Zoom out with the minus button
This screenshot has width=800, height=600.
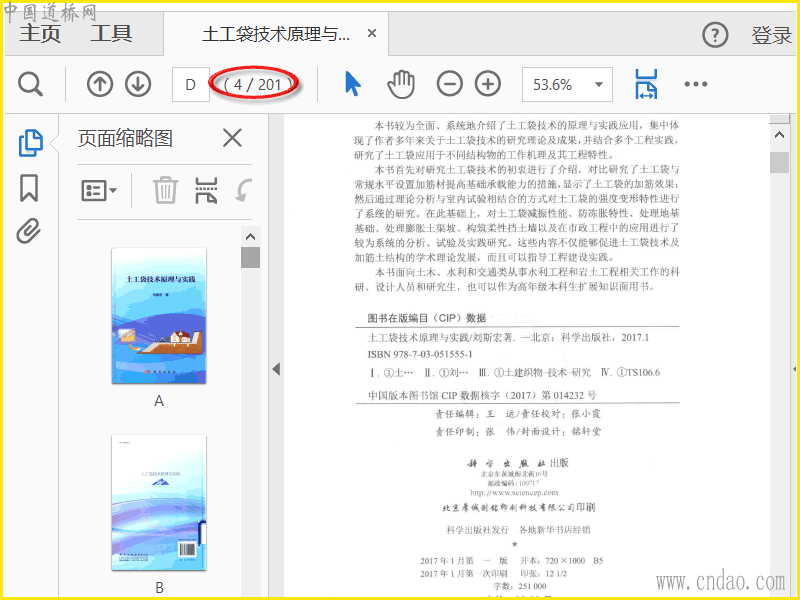point(449,84)
